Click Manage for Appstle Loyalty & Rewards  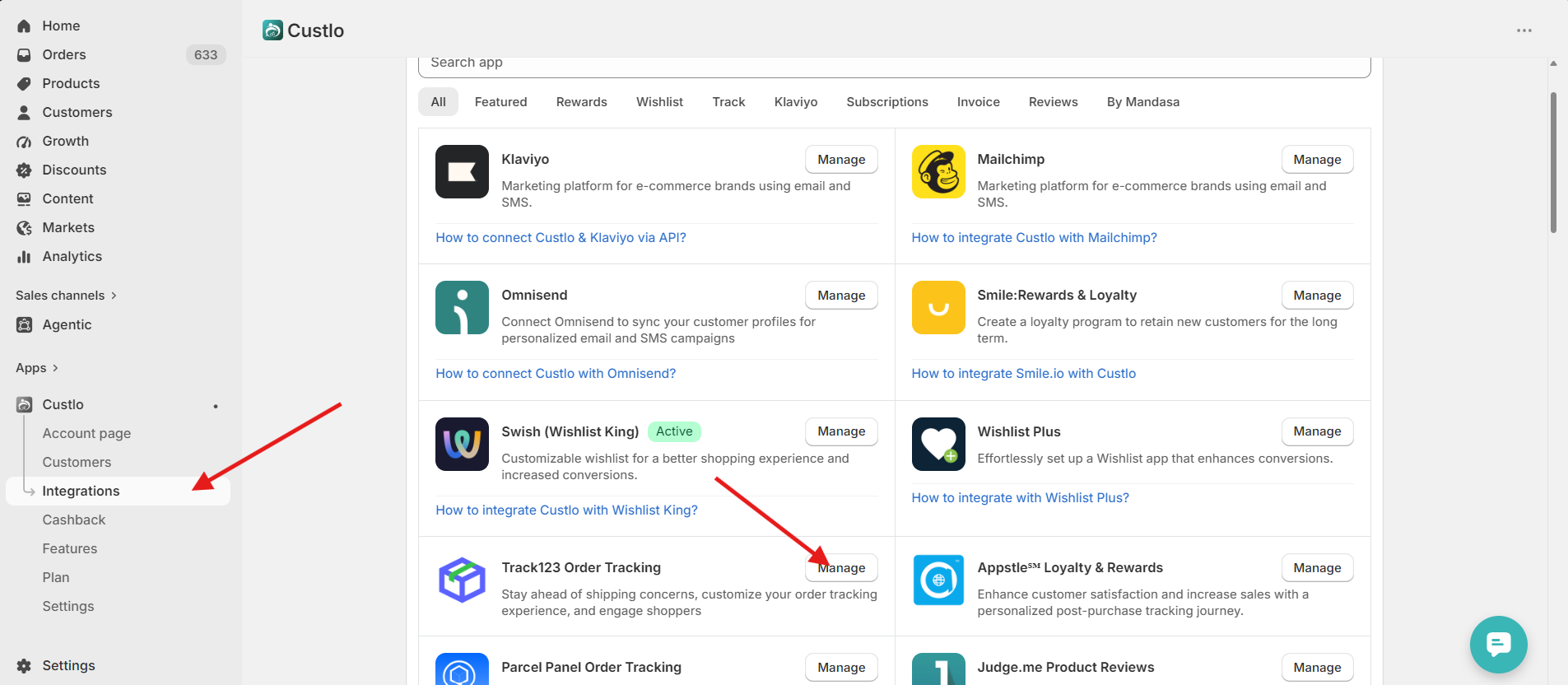pos(1317,568)
